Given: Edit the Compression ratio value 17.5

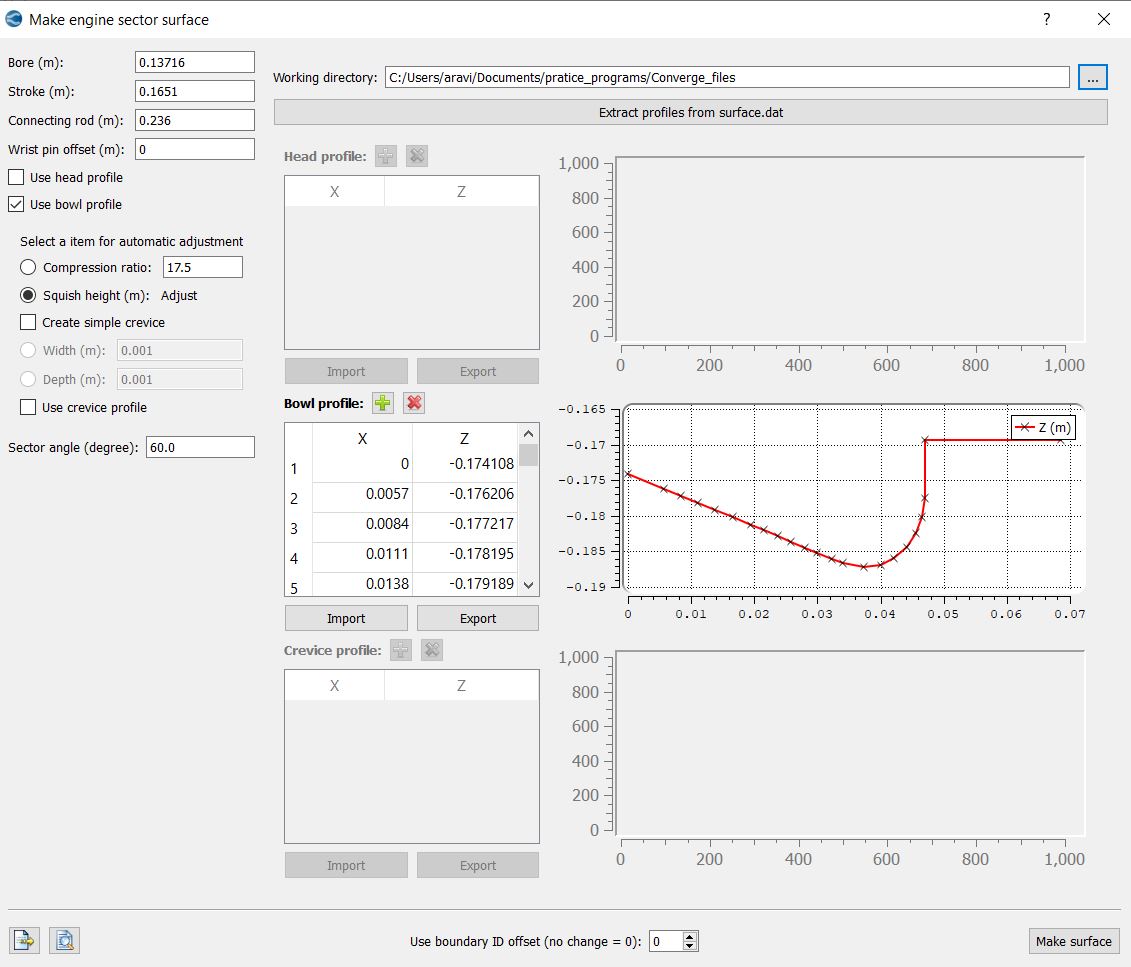Looking at the screenshot, I should tap(203, 268).
